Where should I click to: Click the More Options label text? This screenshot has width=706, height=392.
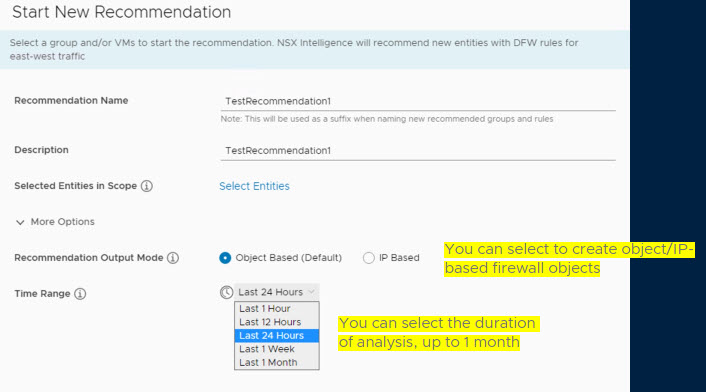[63, 222]
